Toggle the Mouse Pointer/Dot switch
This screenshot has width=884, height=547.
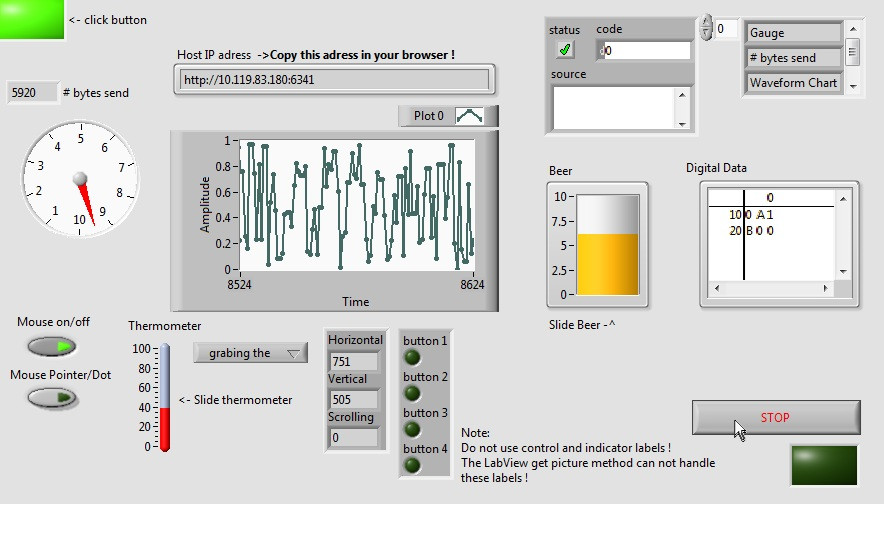[52, 398]
